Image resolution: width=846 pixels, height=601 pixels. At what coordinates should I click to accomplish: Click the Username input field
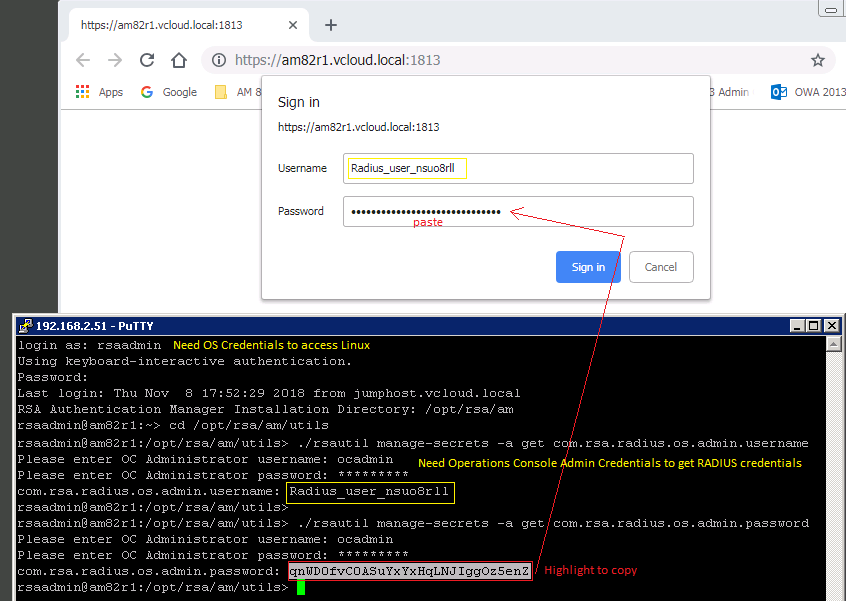(x=518, y=168)
